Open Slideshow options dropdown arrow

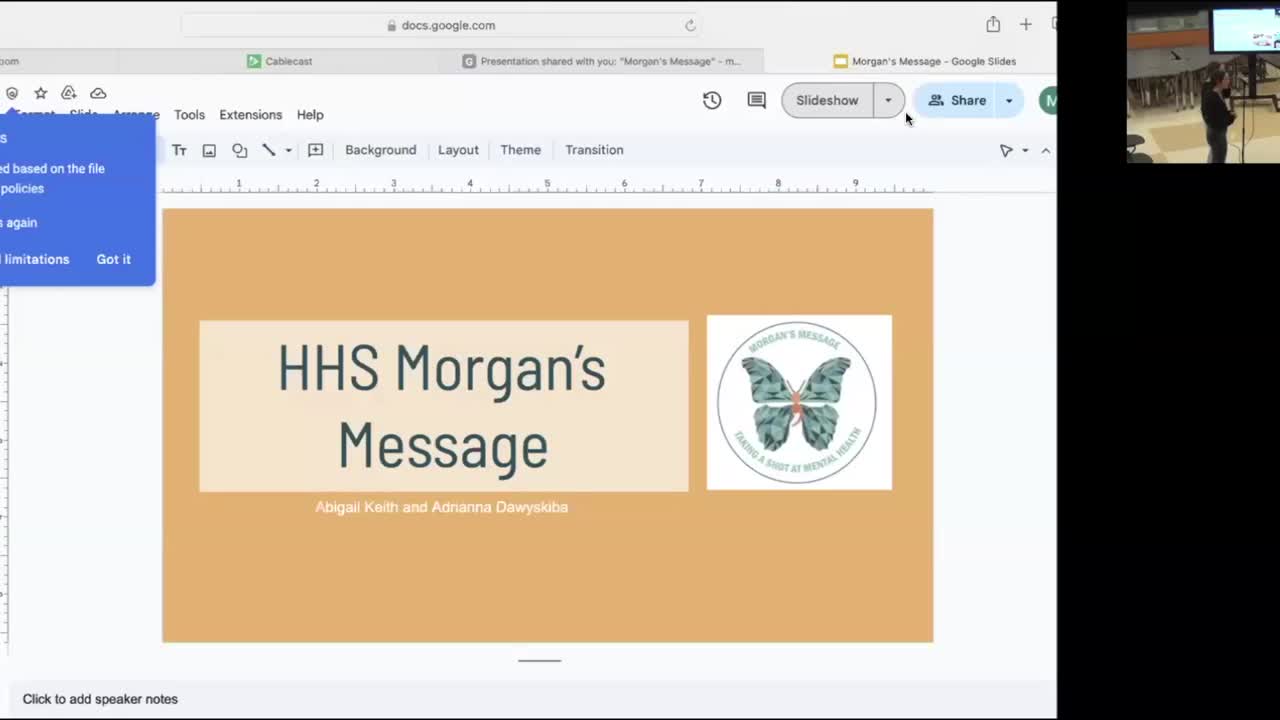pyautogui.click(x=888, y=100)
